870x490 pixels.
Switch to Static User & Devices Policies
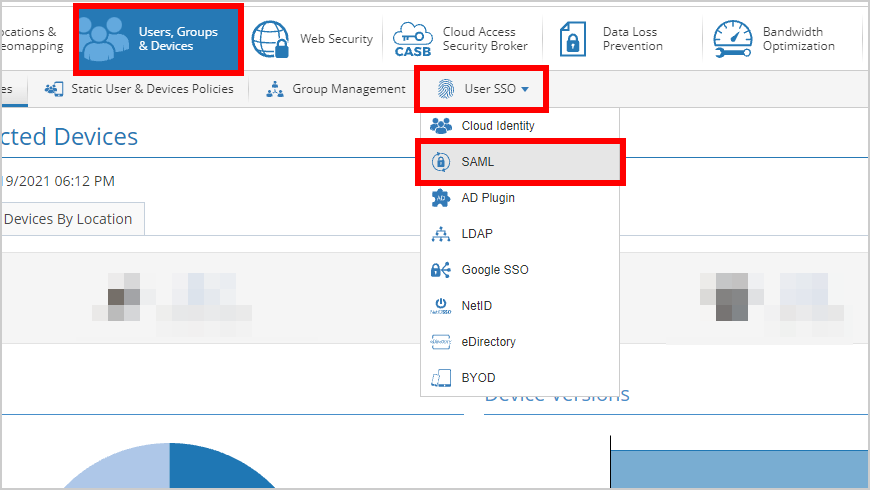(x=139, y=89)
